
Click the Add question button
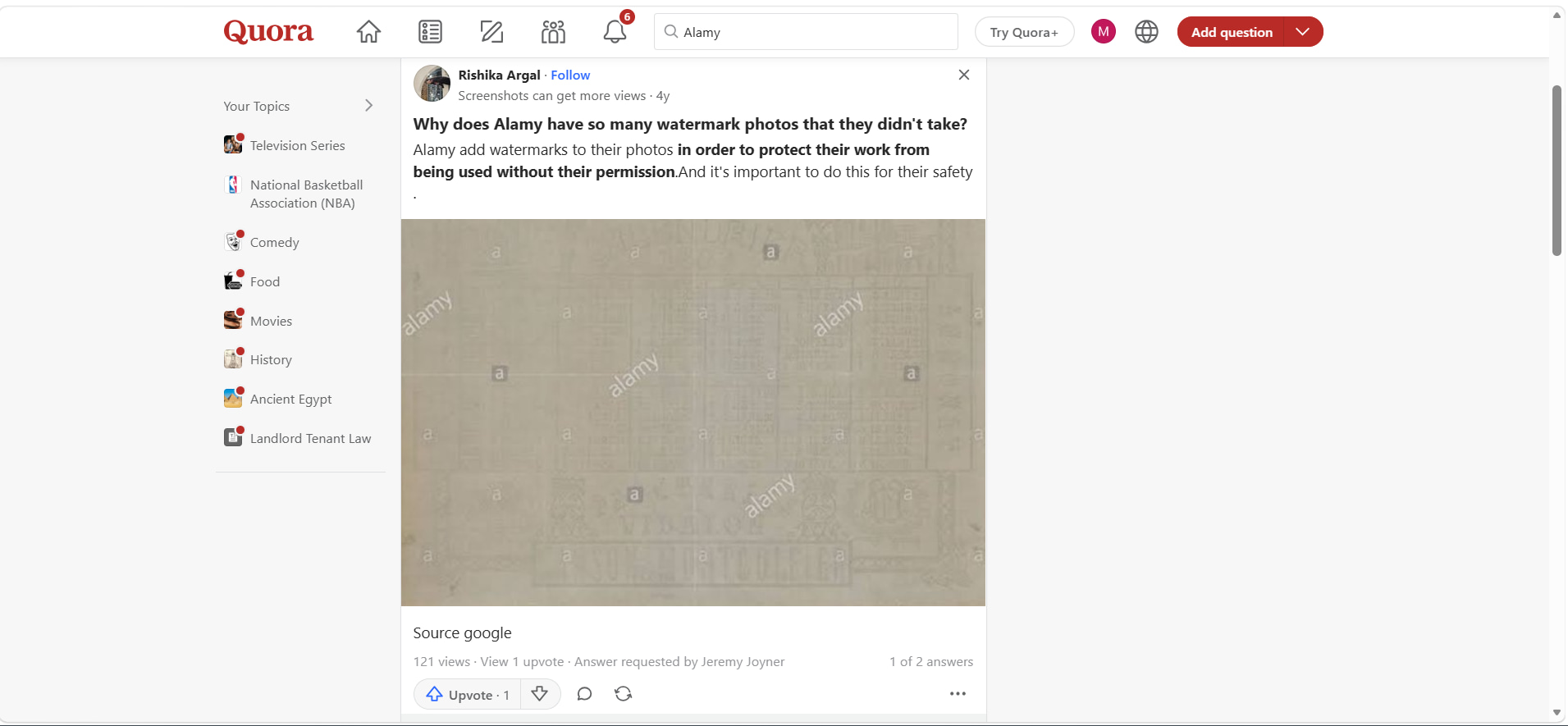click(1232, 32)
